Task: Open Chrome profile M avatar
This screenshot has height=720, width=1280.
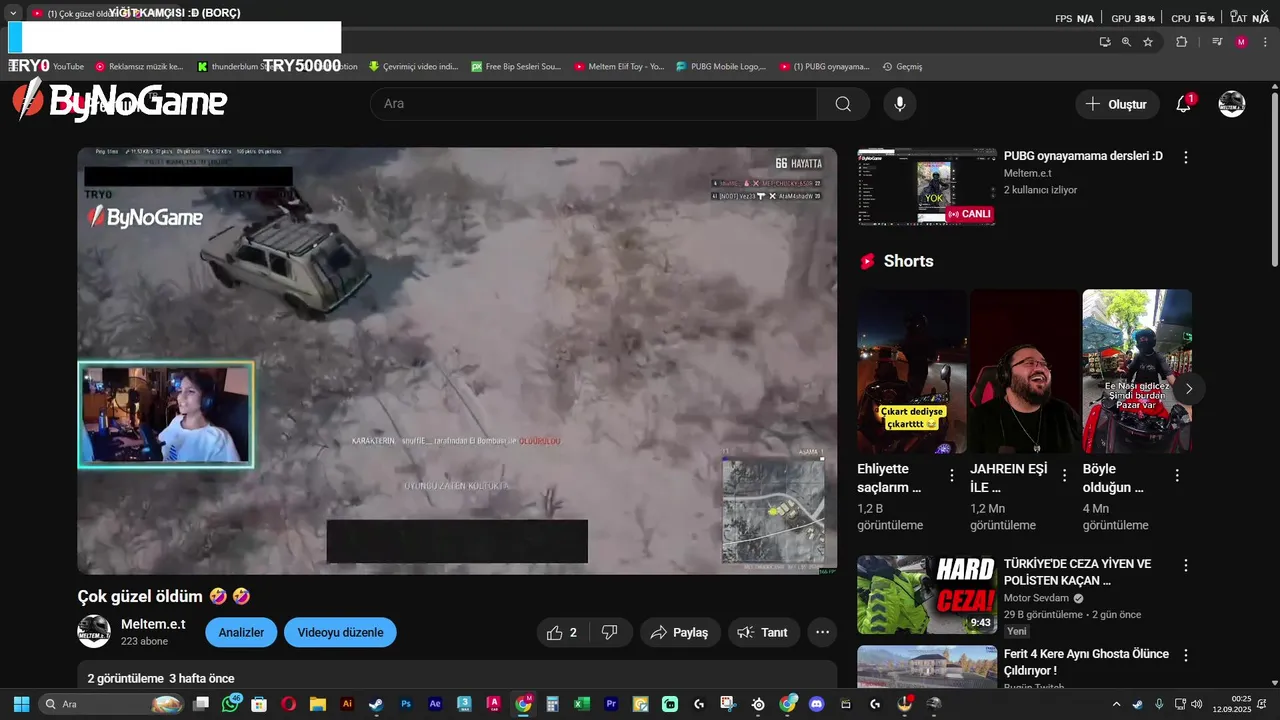Action: tap(1241, 42)
